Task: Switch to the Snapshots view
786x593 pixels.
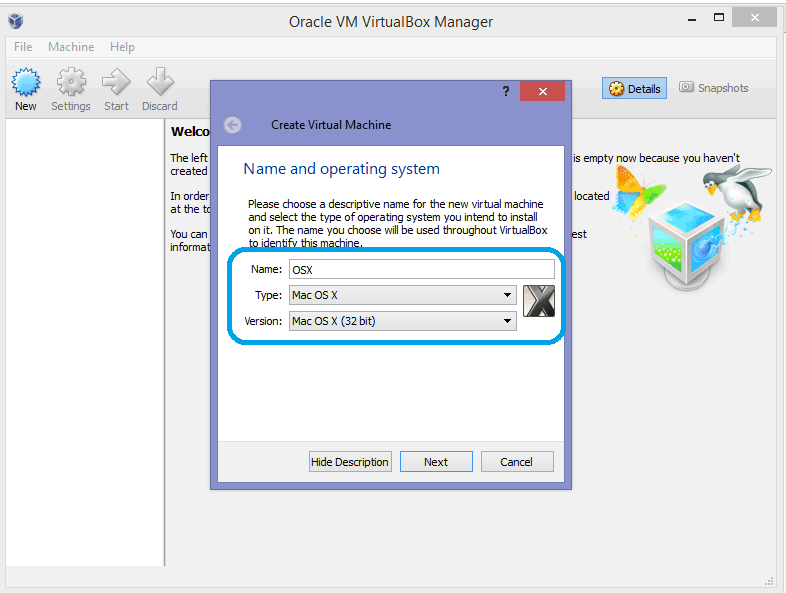Action: [x=714, y=88]
